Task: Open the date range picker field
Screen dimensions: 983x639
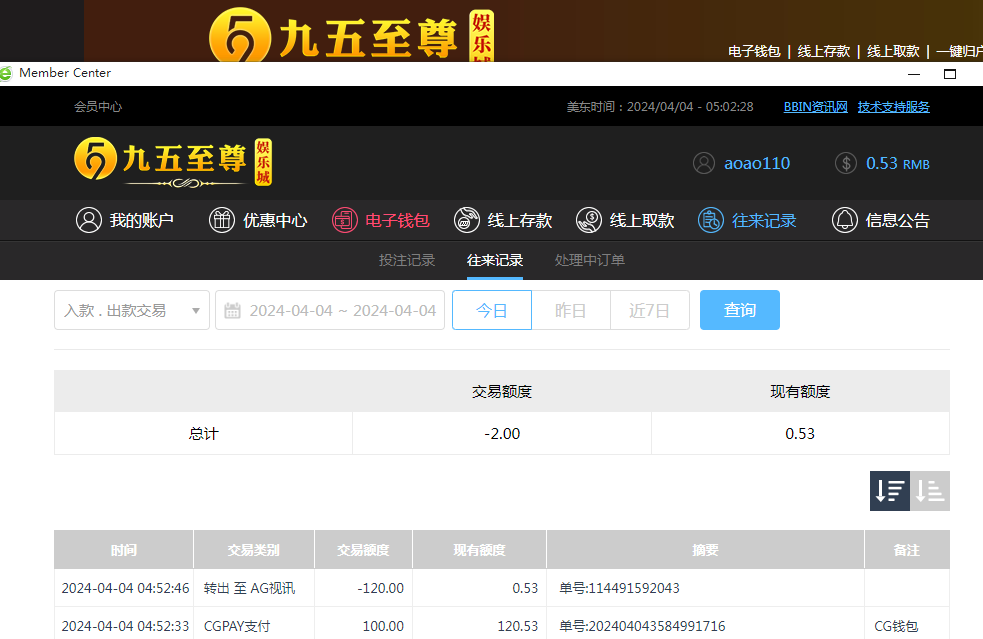Action: (330, 310)
